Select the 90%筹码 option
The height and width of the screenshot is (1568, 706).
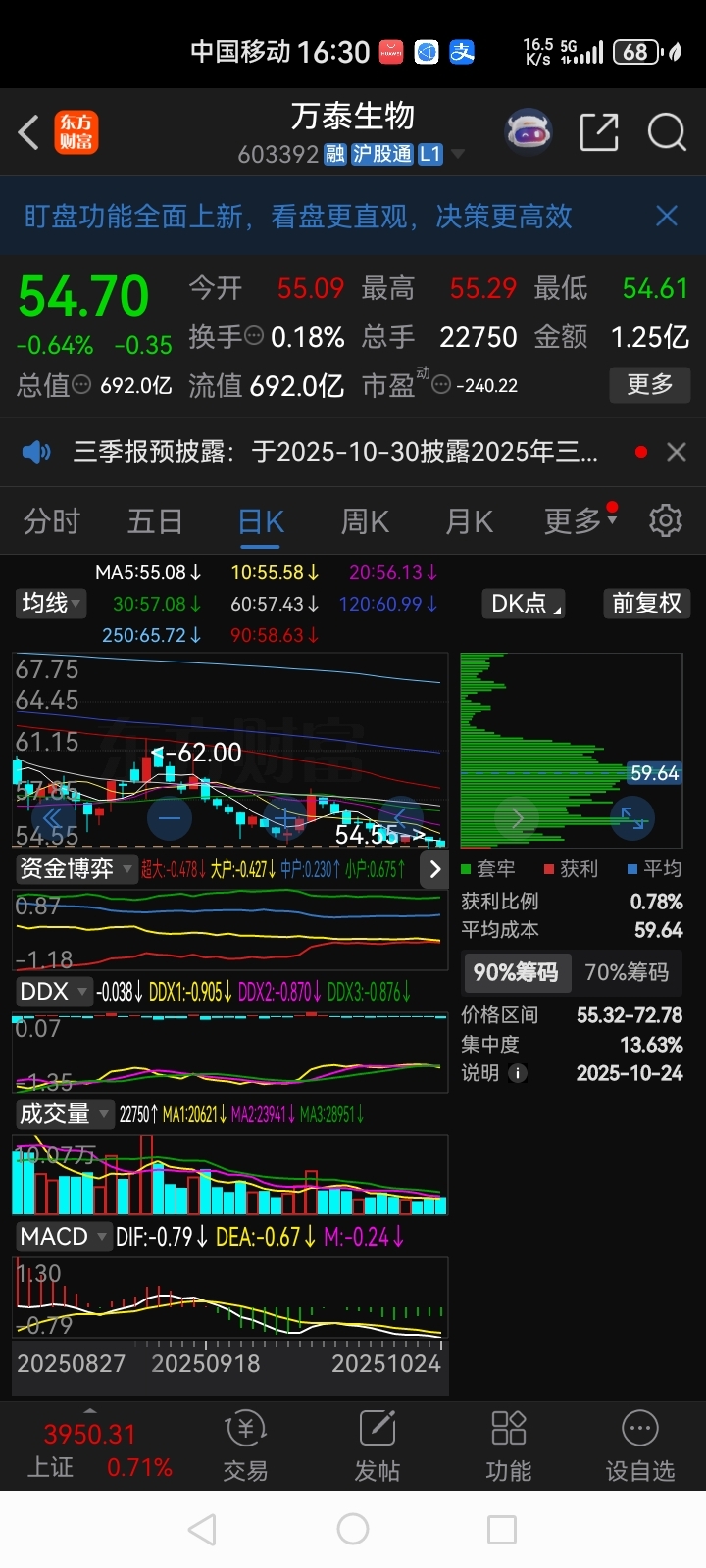tap(516, 972)
